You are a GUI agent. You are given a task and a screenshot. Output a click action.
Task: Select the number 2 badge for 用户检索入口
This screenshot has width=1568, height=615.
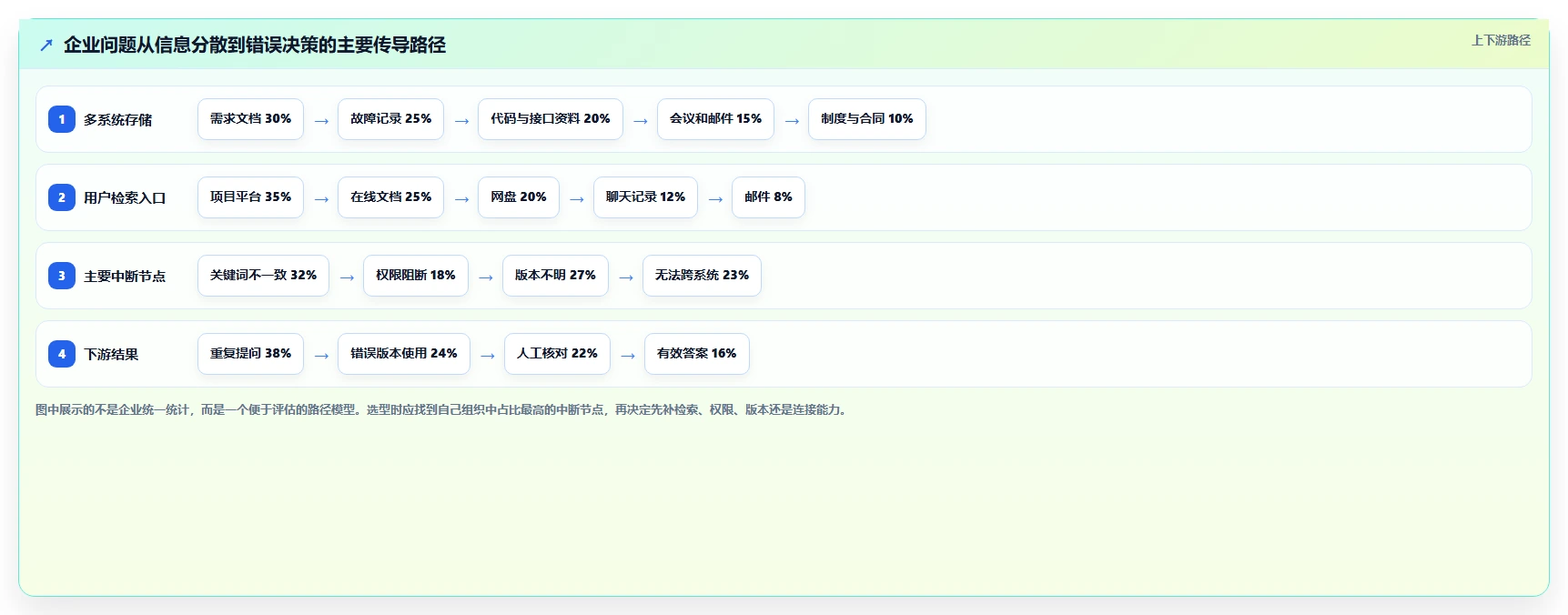tap(62, 197)
